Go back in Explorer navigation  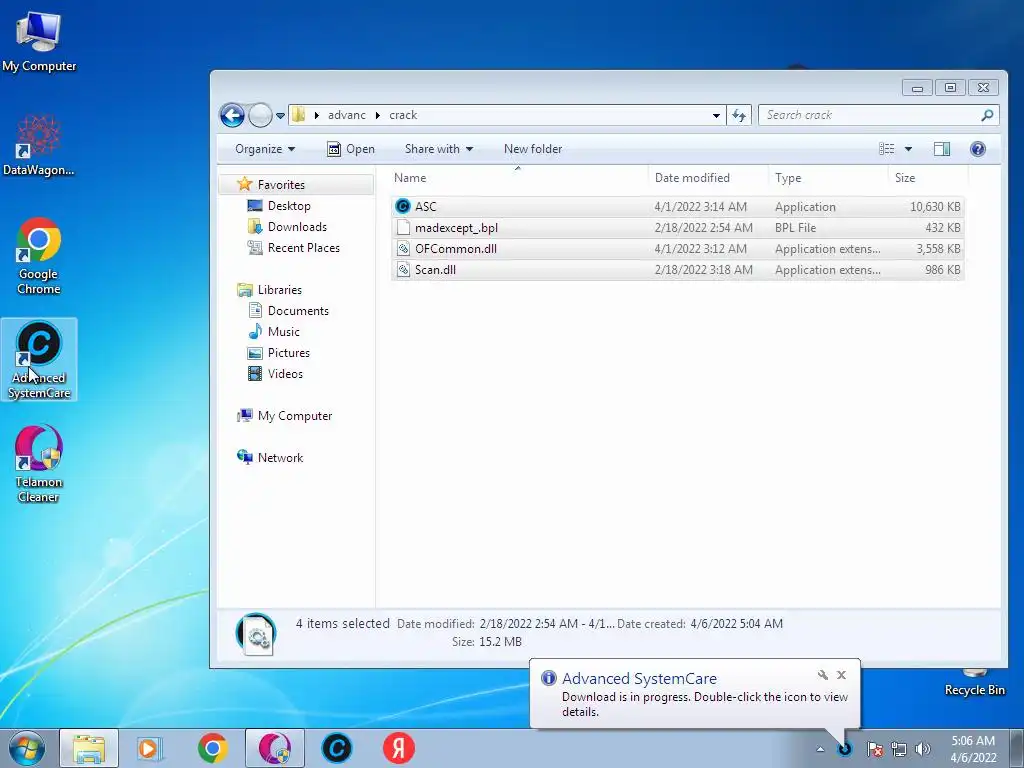click(232, 116)
